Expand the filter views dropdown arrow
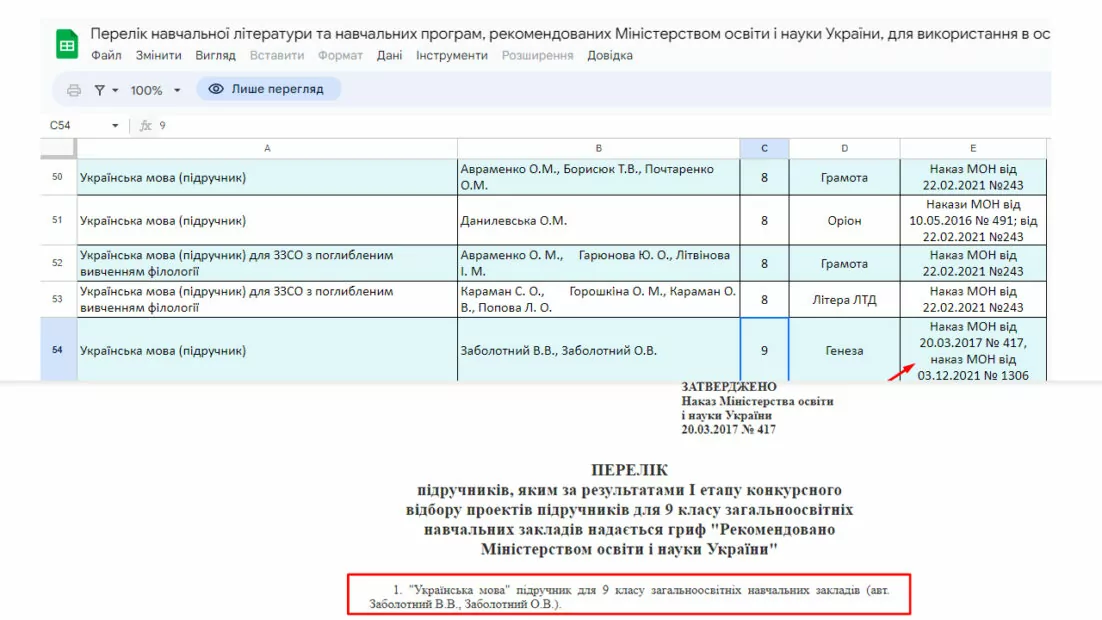The width and height of the screenshot is (1102, 620). coord(115,90)
